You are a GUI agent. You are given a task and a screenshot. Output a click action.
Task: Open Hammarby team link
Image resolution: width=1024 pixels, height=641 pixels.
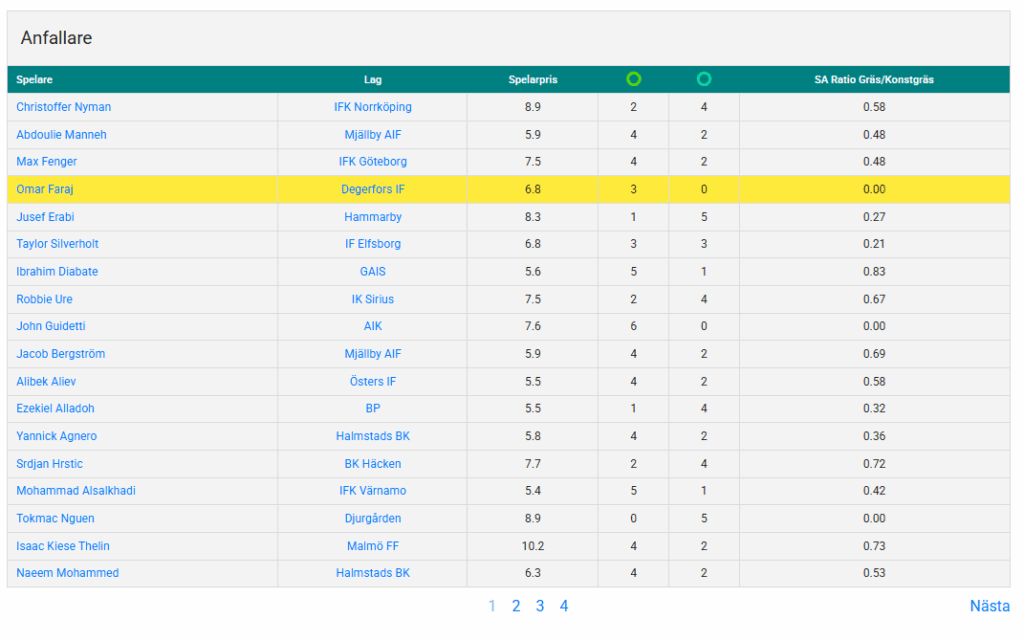pos(373,217)
